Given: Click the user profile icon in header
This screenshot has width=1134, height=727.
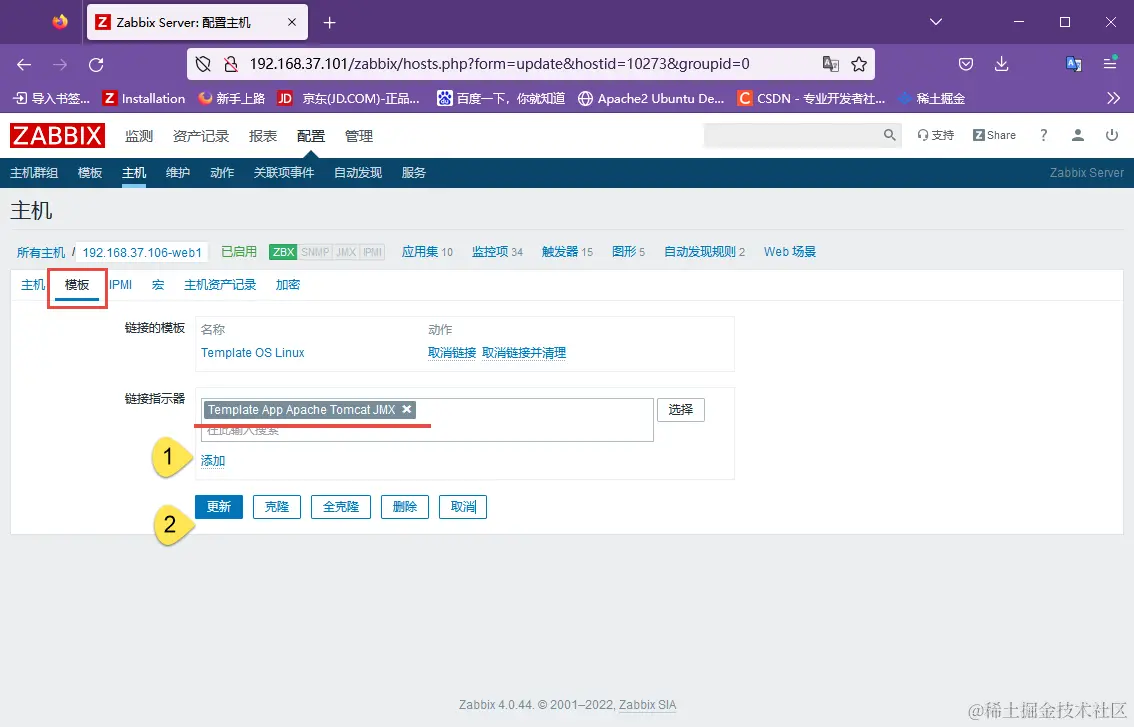Looking at the screenshot, I should pos(1077,135).
